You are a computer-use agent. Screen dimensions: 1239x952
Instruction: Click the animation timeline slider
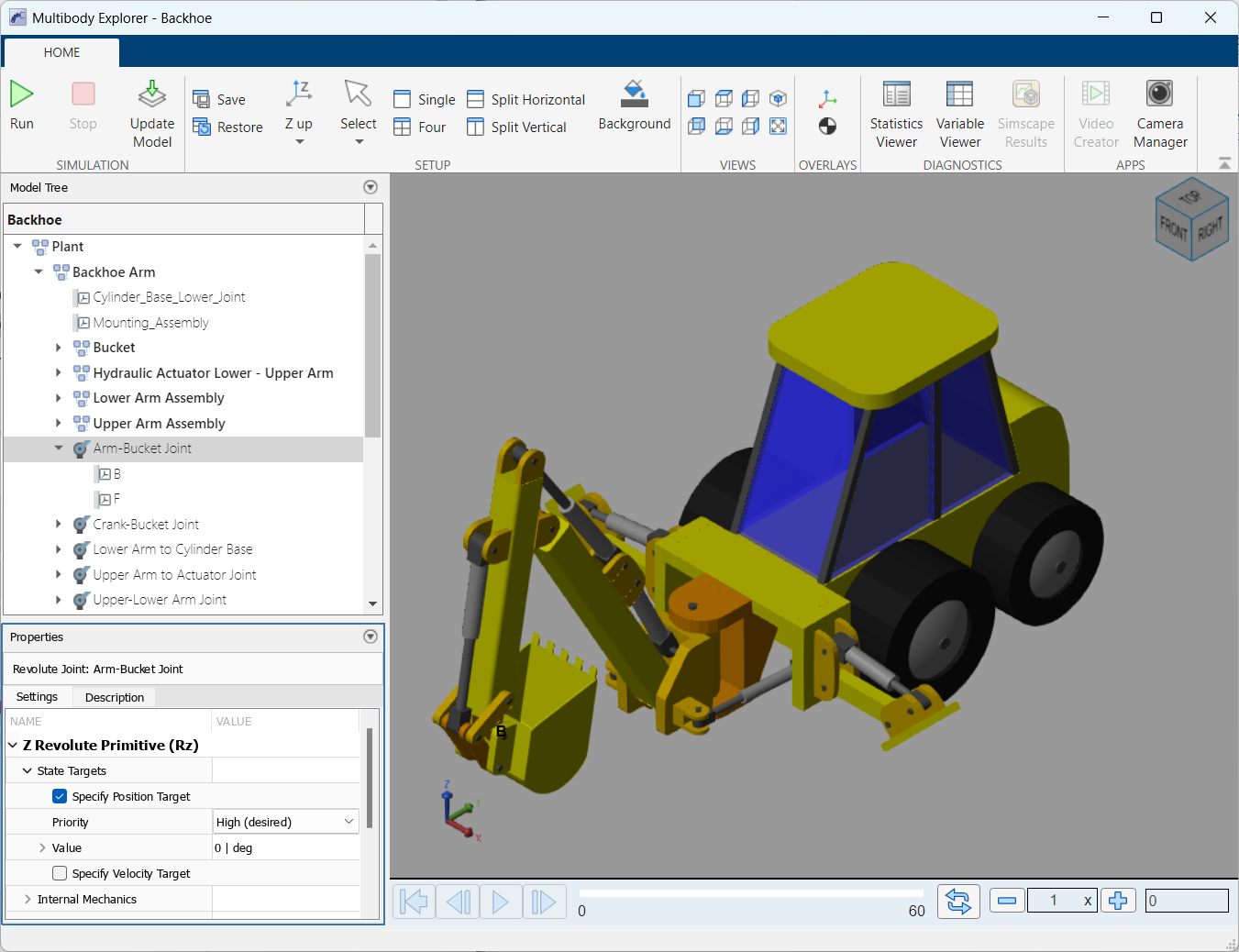click(751, 892)
